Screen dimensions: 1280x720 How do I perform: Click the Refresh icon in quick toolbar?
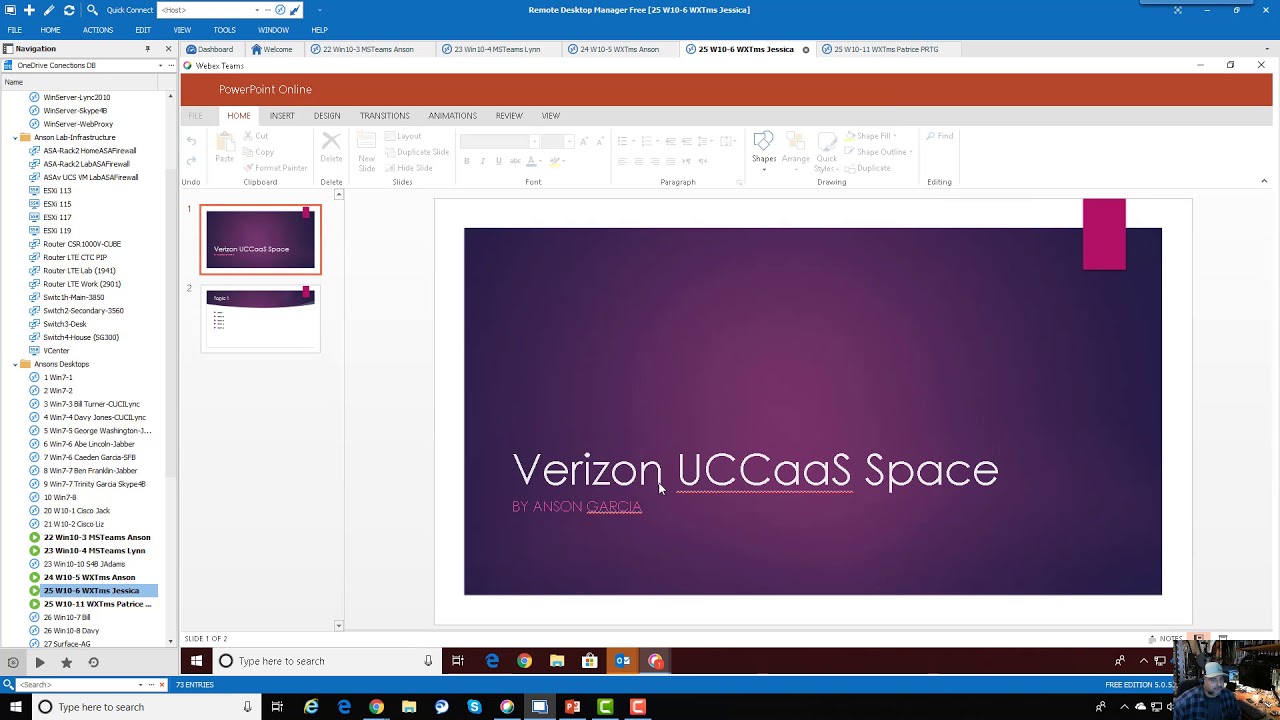tap(69, 10)
